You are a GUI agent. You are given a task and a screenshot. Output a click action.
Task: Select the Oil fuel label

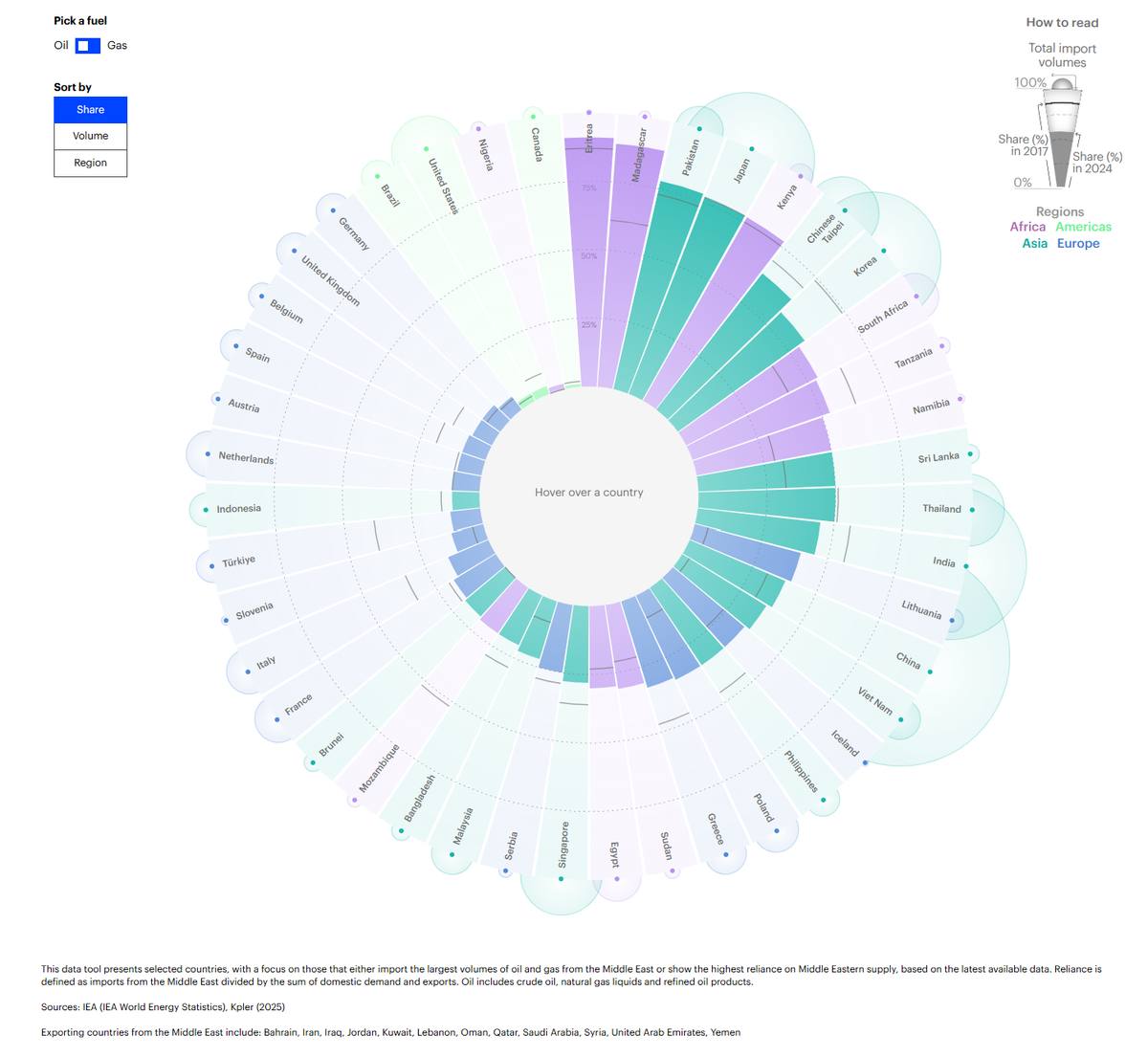pos(61,45)
